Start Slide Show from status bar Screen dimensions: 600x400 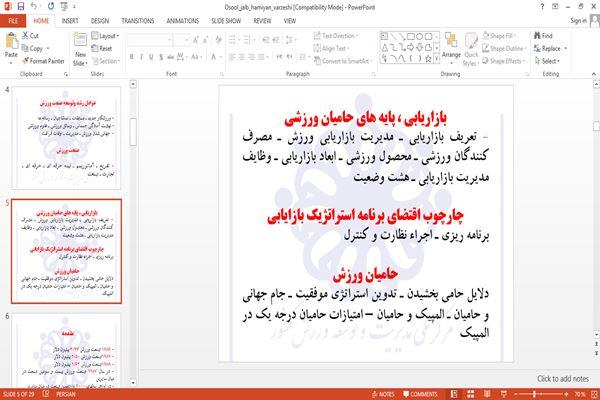[x=504, y=394]
